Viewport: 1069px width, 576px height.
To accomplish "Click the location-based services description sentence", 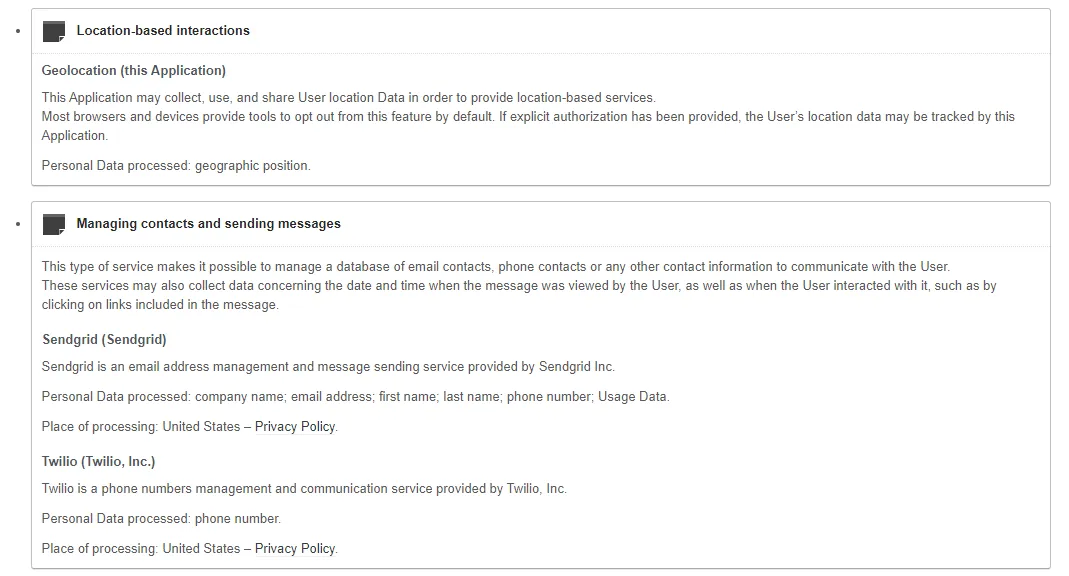I will tap(348, 98).
